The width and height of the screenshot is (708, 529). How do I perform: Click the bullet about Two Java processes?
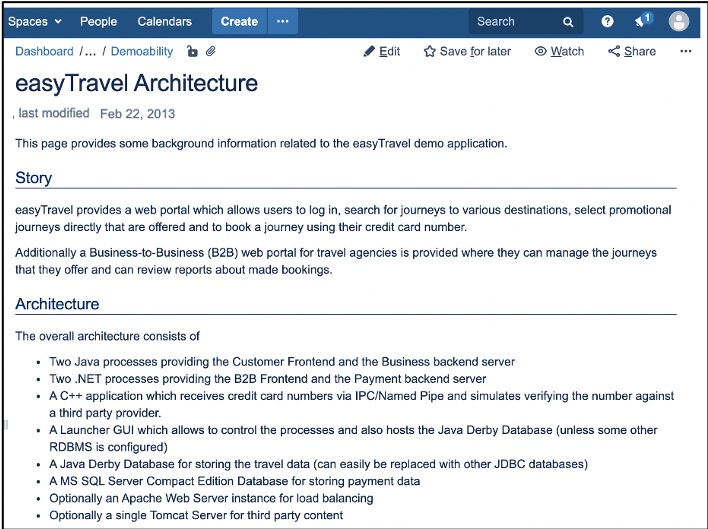282,362
